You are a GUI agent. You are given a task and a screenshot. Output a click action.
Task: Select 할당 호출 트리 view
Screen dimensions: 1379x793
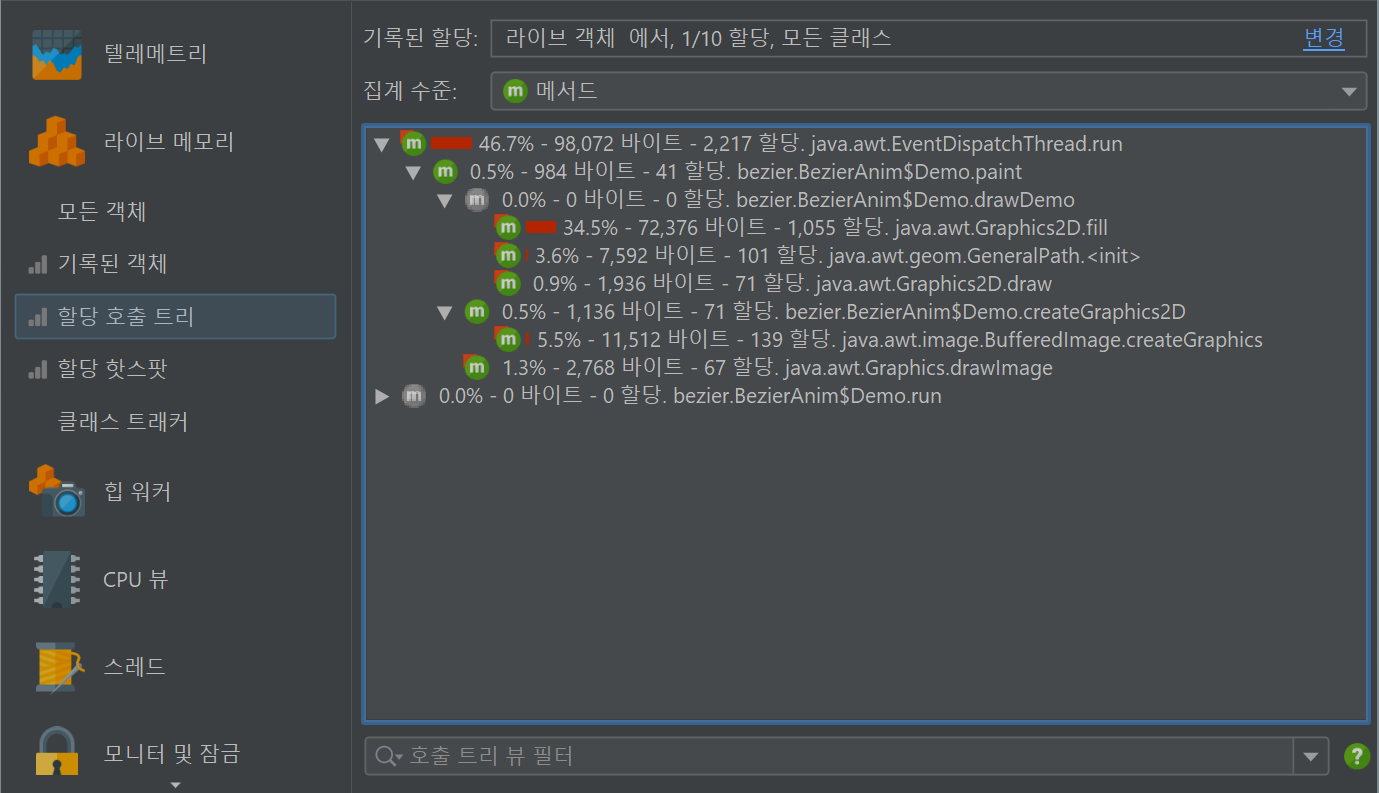click(x=176, y=316)
